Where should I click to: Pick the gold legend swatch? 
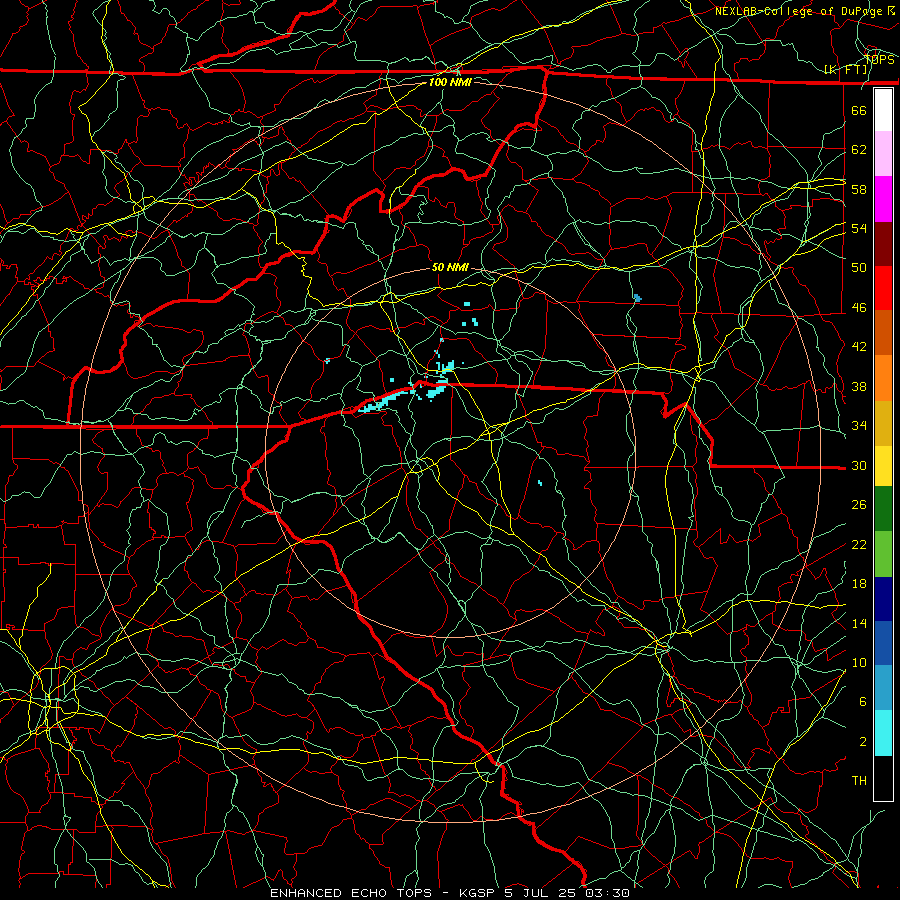(x=883, y=423)
